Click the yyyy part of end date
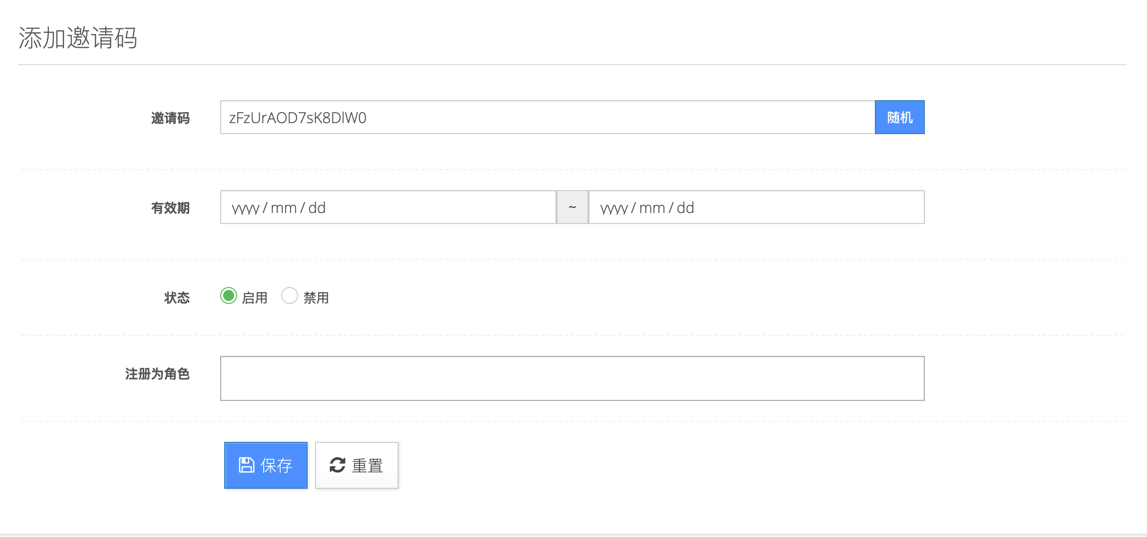 click(614, 208)
